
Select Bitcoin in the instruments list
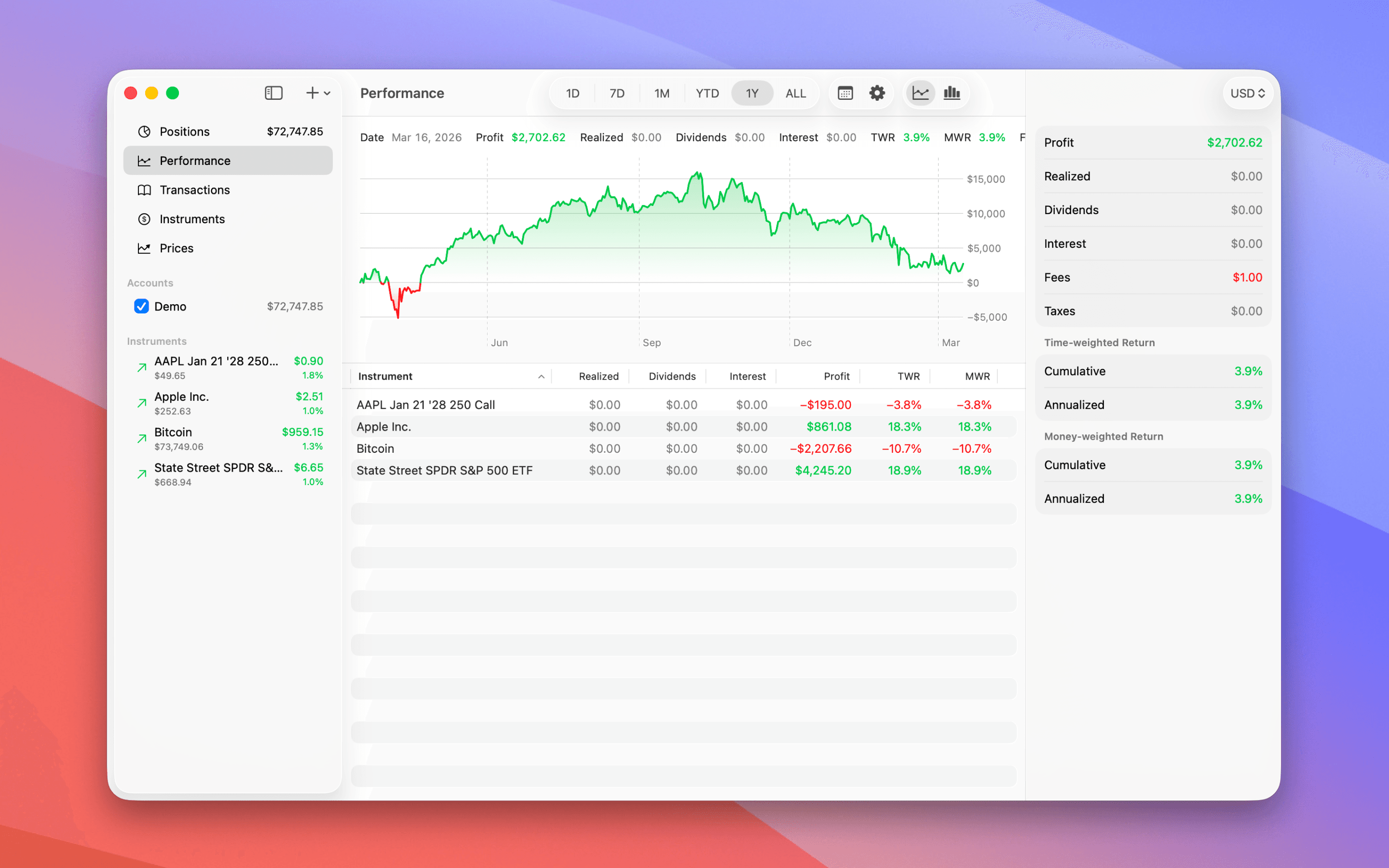pos(218,438)
